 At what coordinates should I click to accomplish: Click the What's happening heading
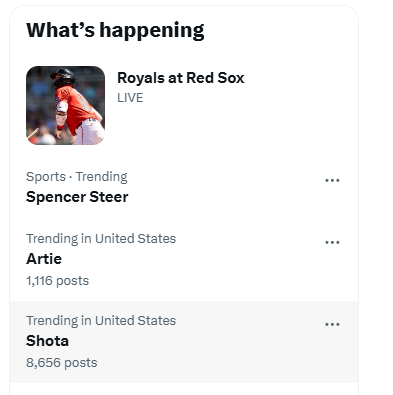point(115,30)
